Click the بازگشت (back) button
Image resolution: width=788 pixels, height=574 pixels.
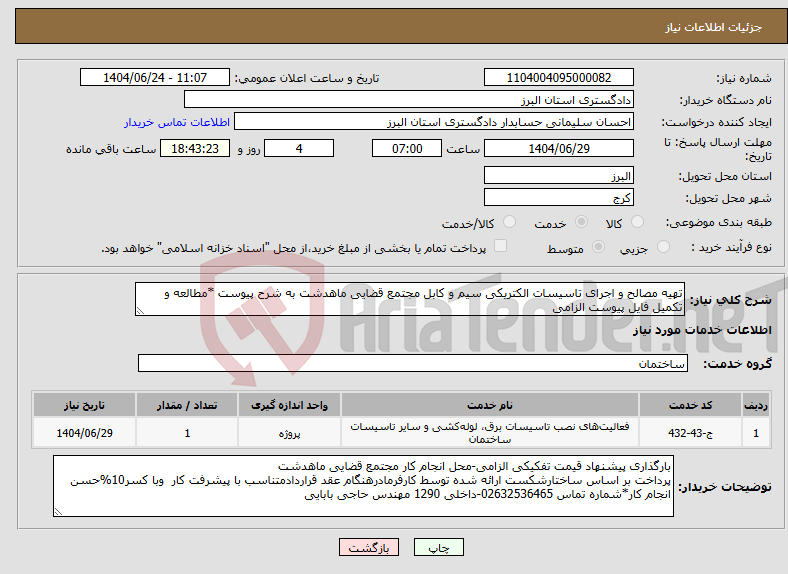tap(369, 547)
